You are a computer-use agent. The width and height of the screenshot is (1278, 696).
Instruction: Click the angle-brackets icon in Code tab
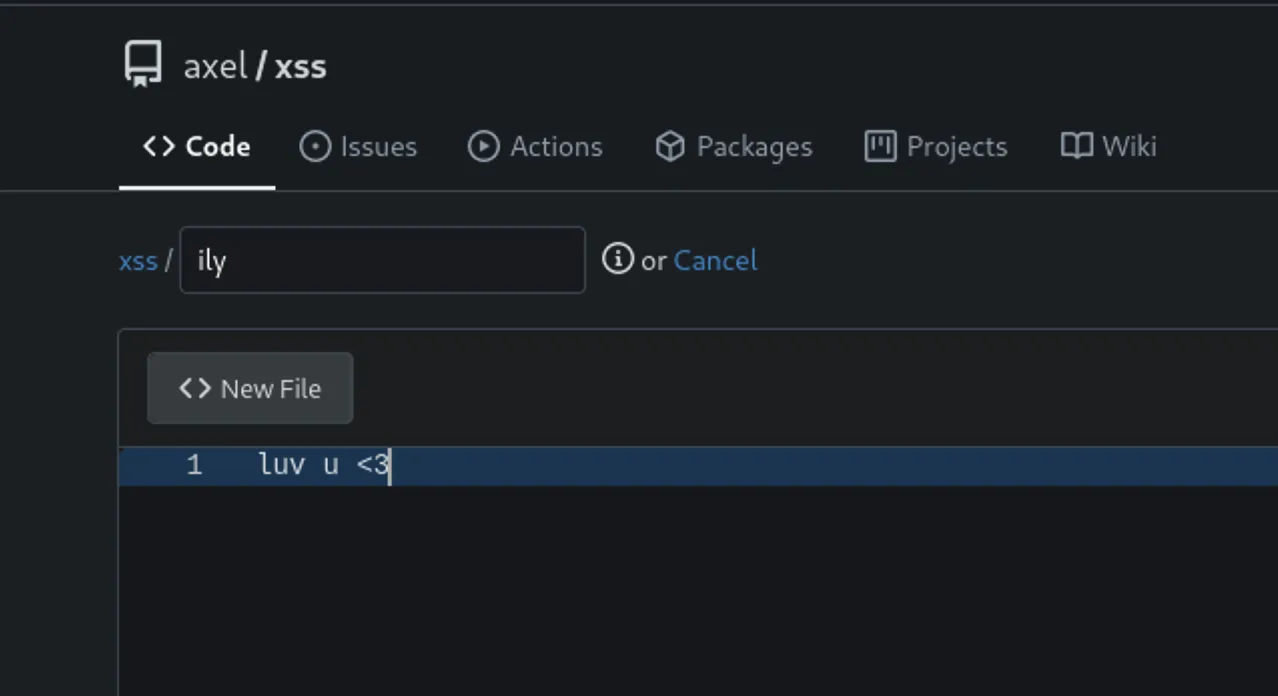coord(159,146)
